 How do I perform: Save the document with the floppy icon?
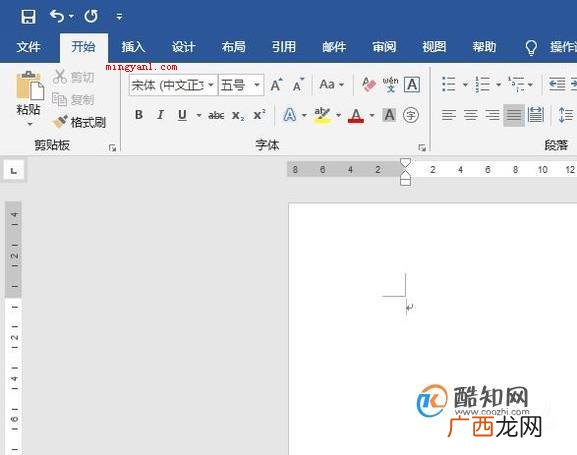tap(28, 16)
